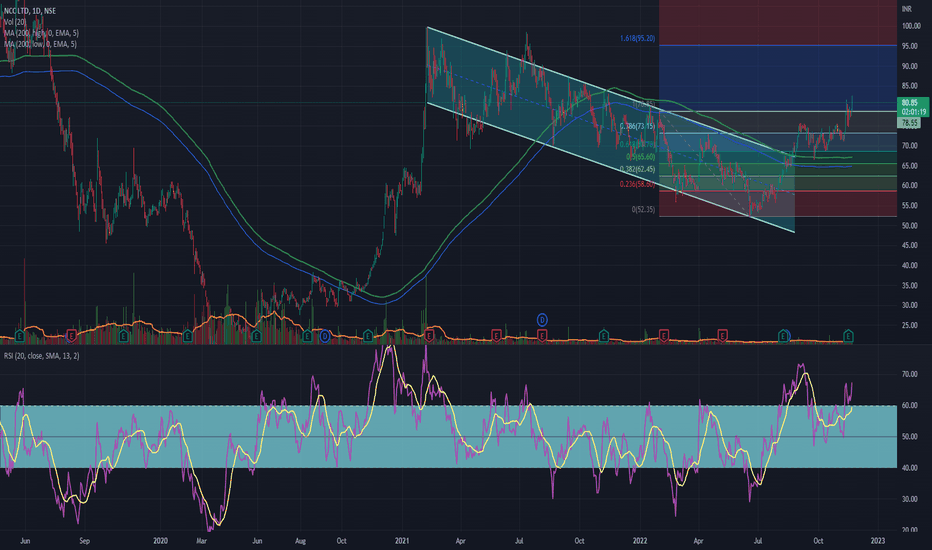Click the green E earnings marker for August 2022
The height and width of the screenshot is (550, 932).
click(783, 336)
